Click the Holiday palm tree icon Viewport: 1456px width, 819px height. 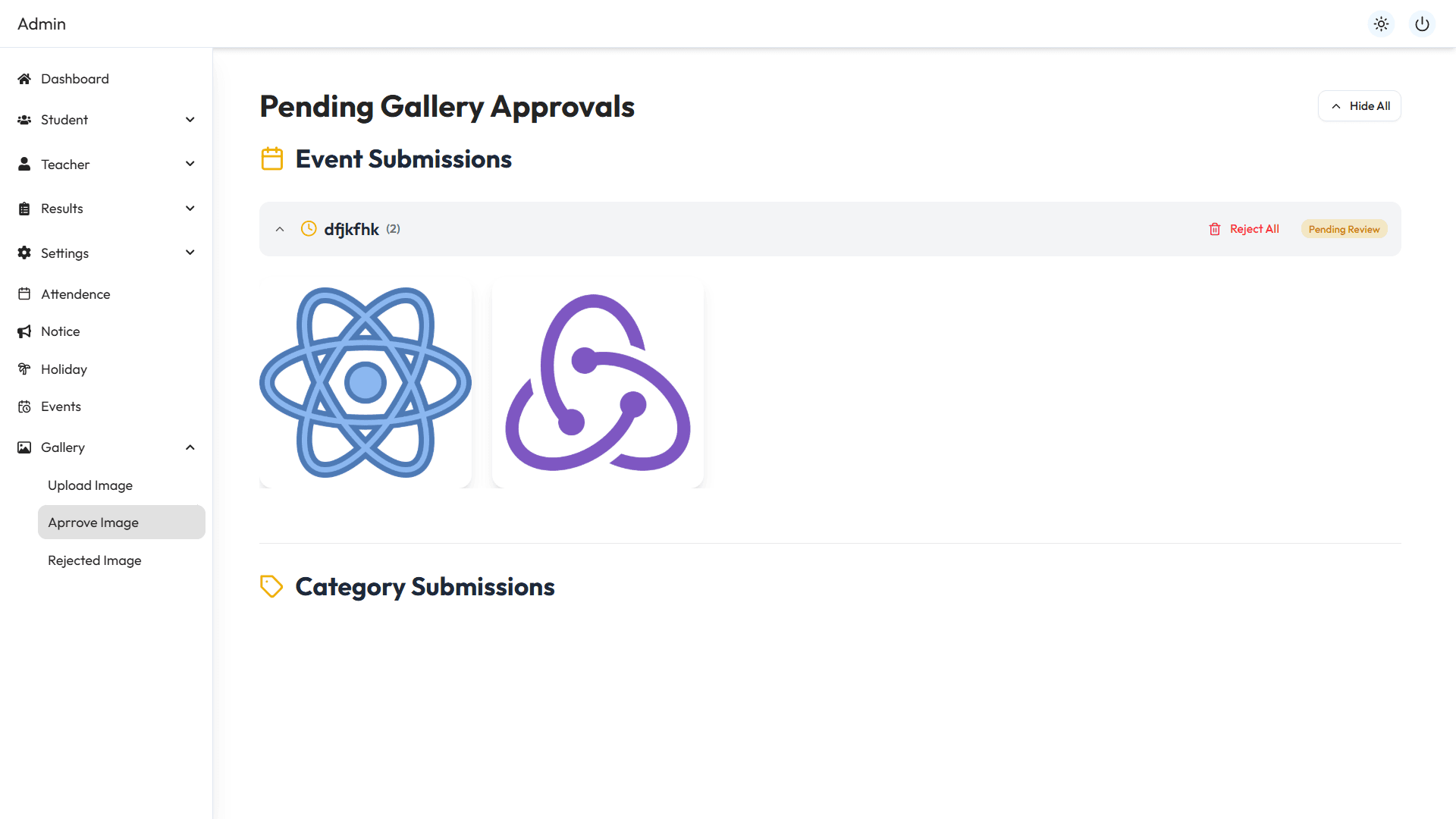[x=24, y=369]
